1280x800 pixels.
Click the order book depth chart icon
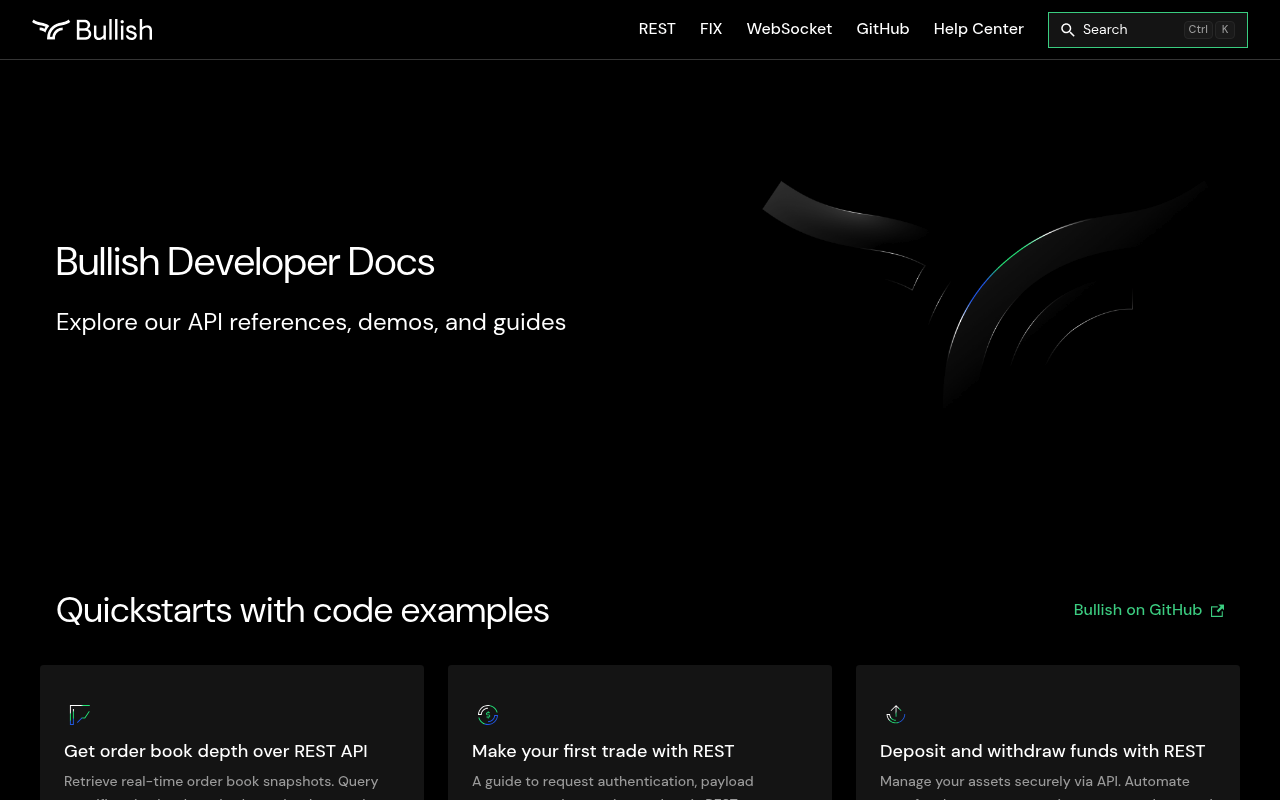80,715
